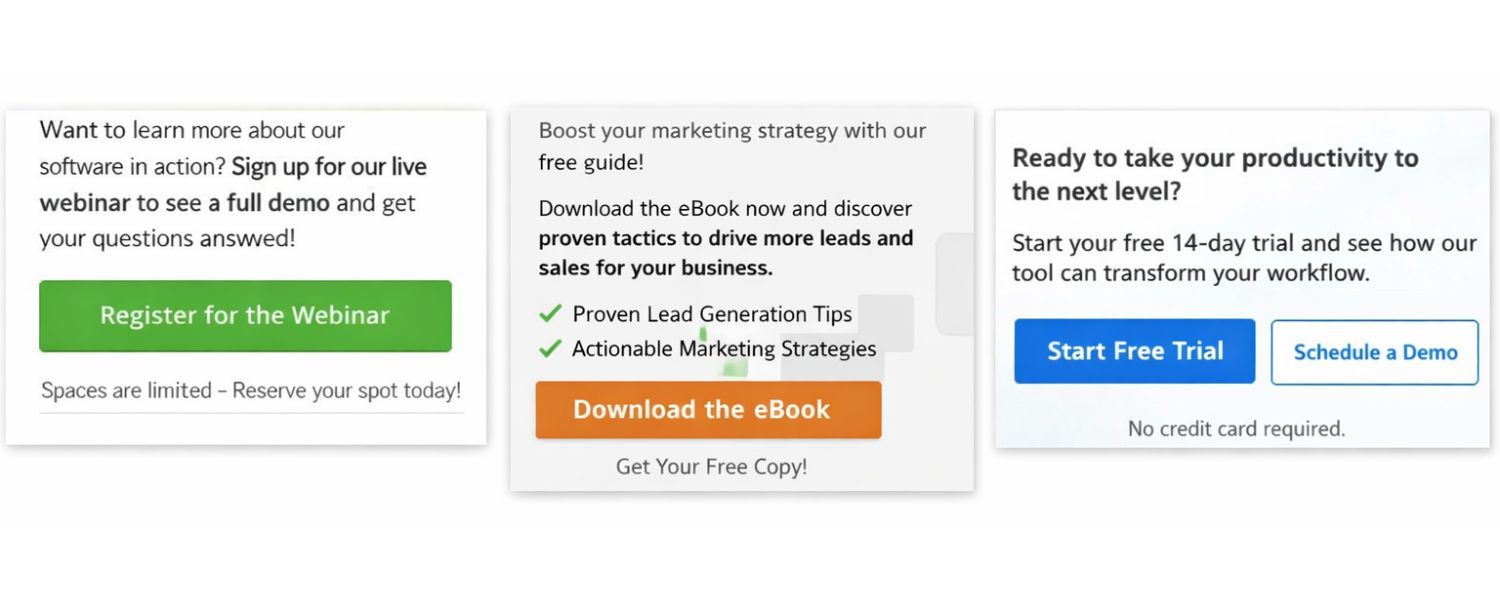Click the 'Want to learn more' opening line

pyautogui.click(x=192, y=131)
